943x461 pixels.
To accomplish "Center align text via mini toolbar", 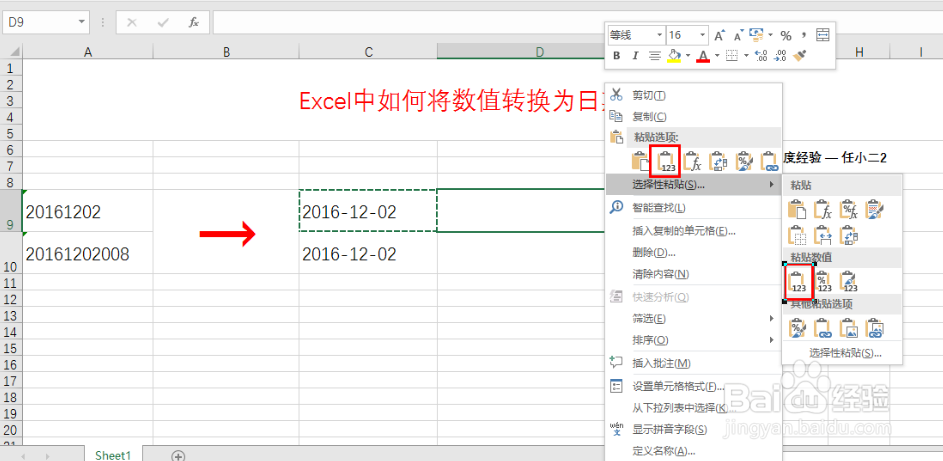I will pyautogui.click(x=655, y=55).
